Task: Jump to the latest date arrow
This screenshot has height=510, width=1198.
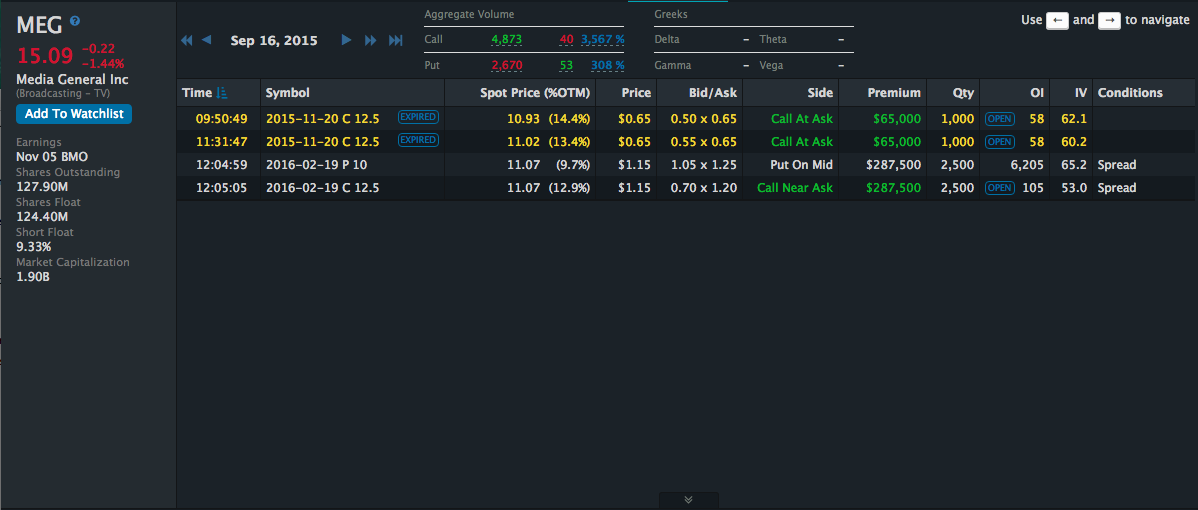Action: [x=396, y=40]
